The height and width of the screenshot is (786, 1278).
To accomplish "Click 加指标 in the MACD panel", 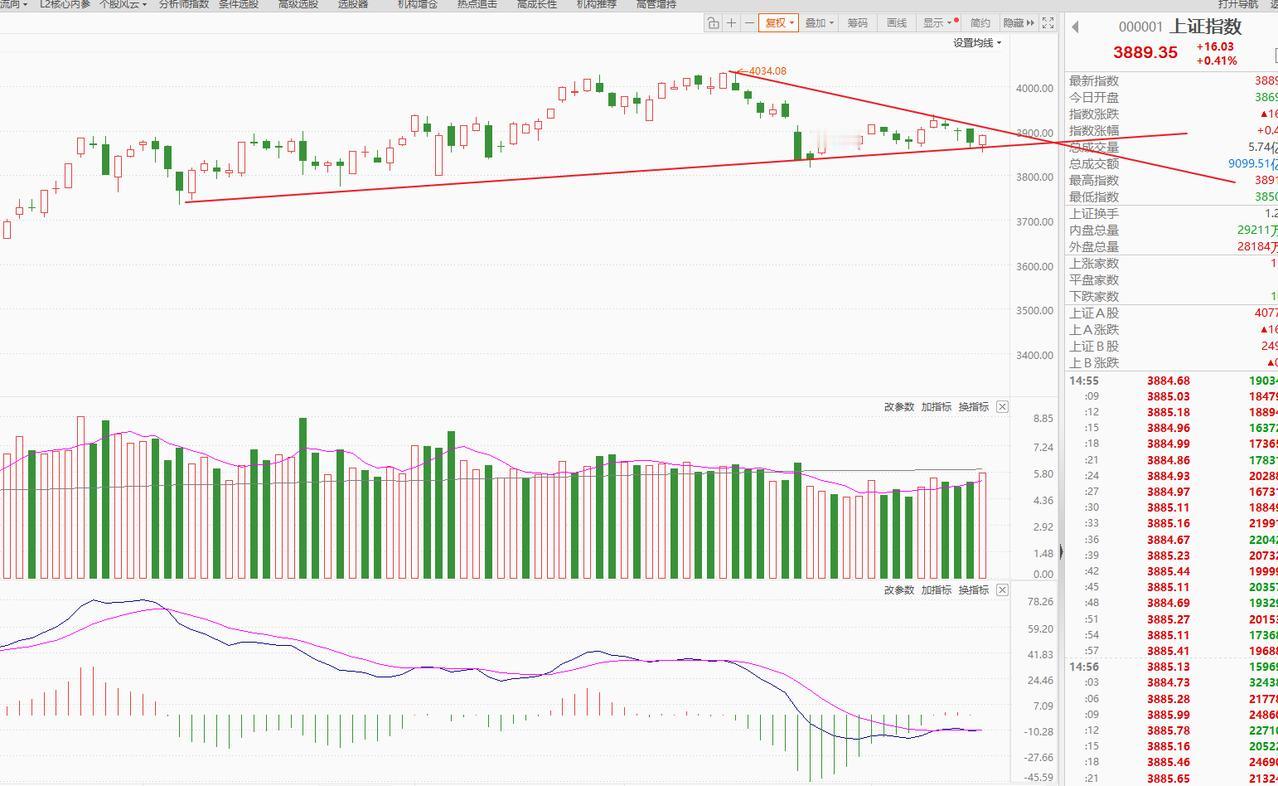I will click(x=936, y=590).
